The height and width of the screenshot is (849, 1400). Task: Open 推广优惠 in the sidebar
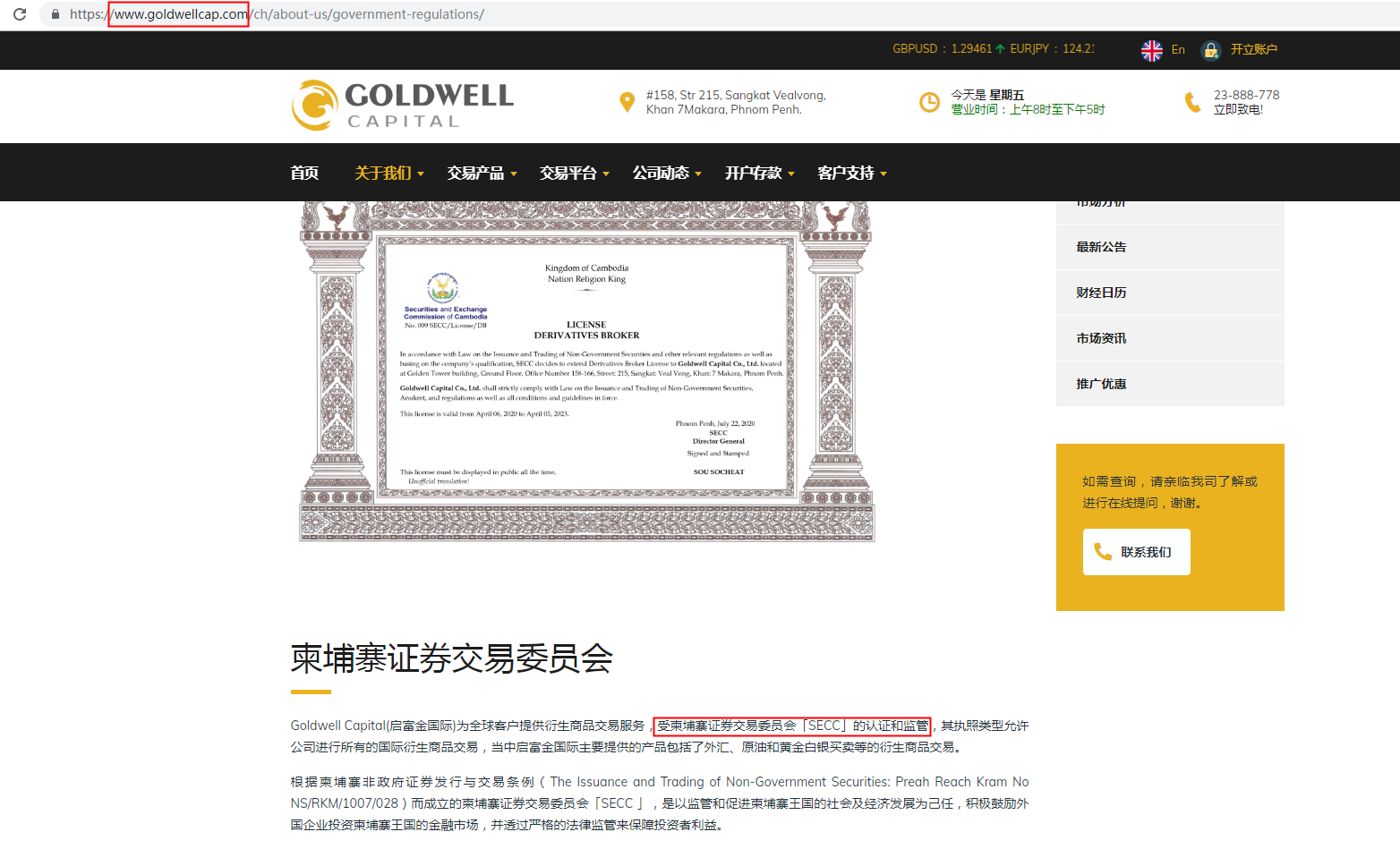(x=1170, y=384)
